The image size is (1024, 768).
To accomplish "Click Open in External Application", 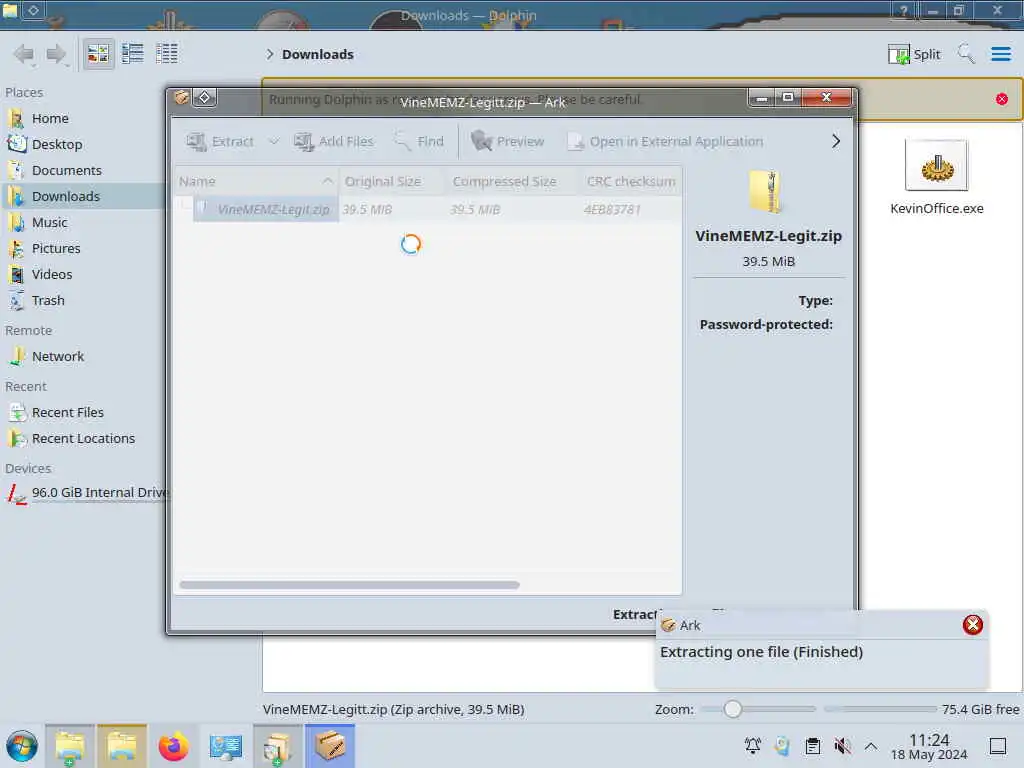I will pyautogui.click(x=665, y=141).
